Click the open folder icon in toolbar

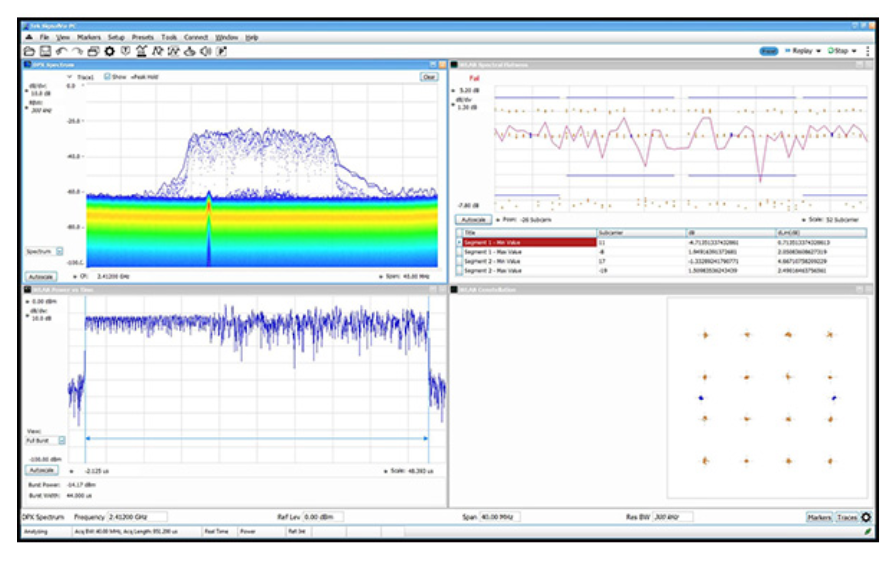29,50
